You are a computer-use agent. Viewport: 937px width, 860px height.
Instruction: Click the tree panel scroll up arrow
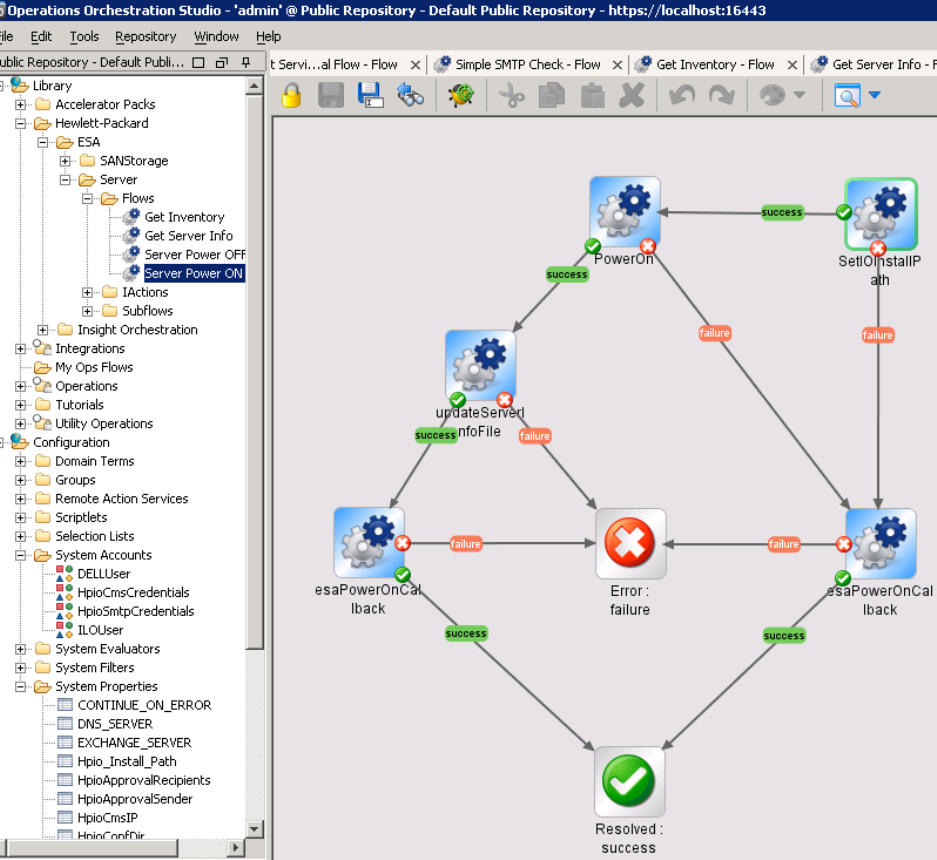[254, 86]
